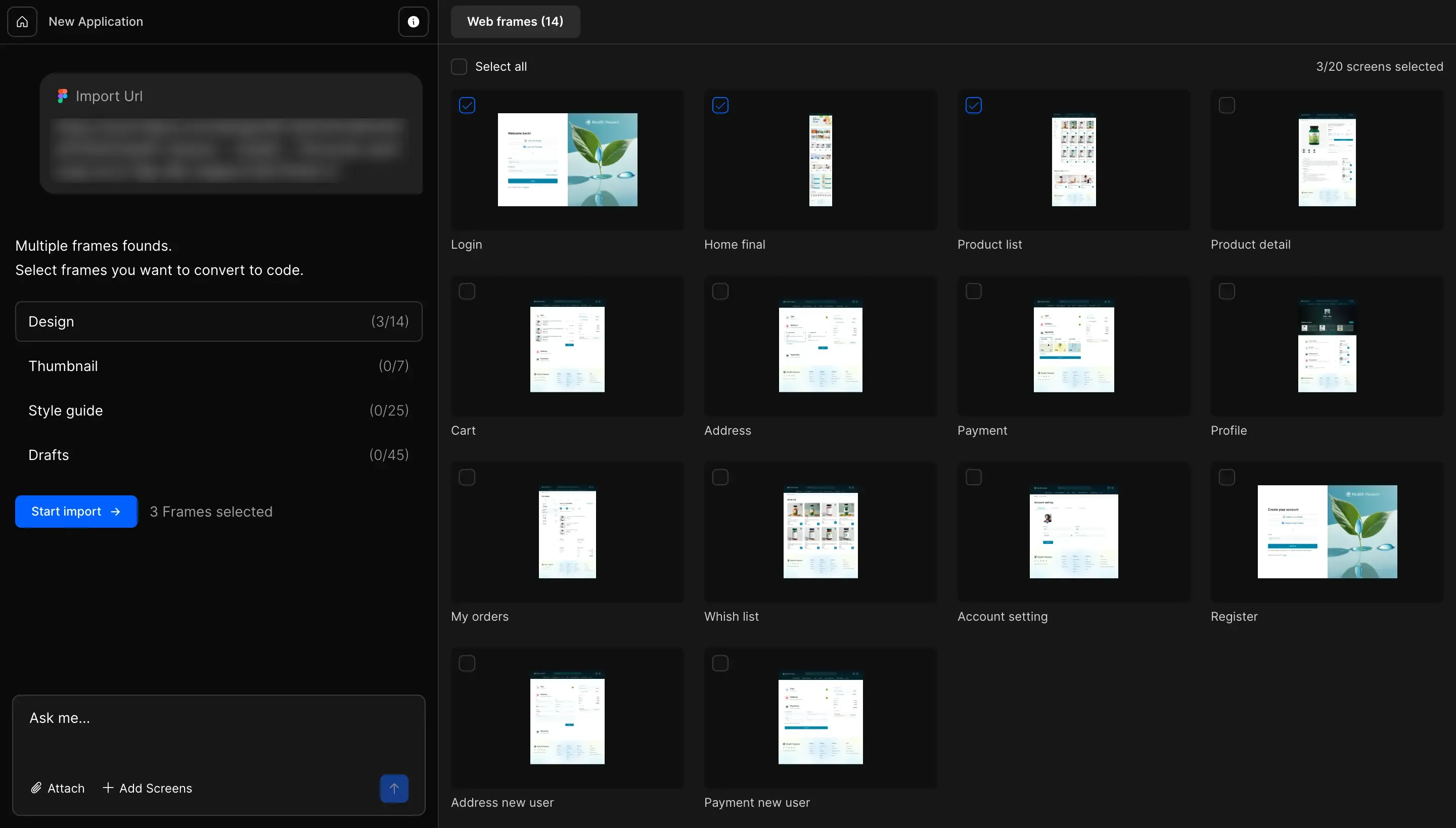Screen dimensions: 1456x828
Task: Open the Product list frame thumbnail
Action: tap(1074, 159)
